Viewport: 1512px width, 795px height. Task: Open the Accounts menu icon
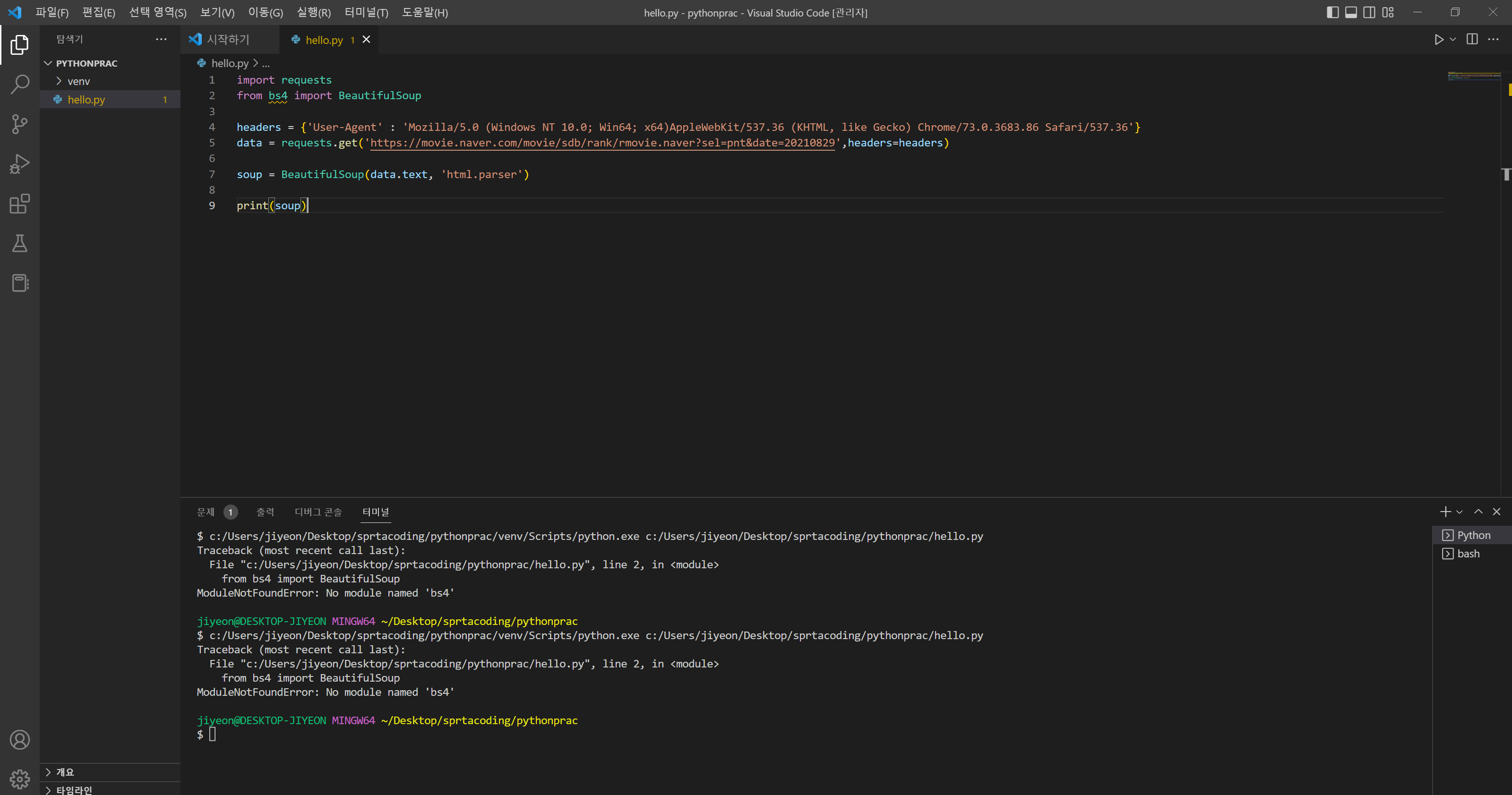pos(19,740)
